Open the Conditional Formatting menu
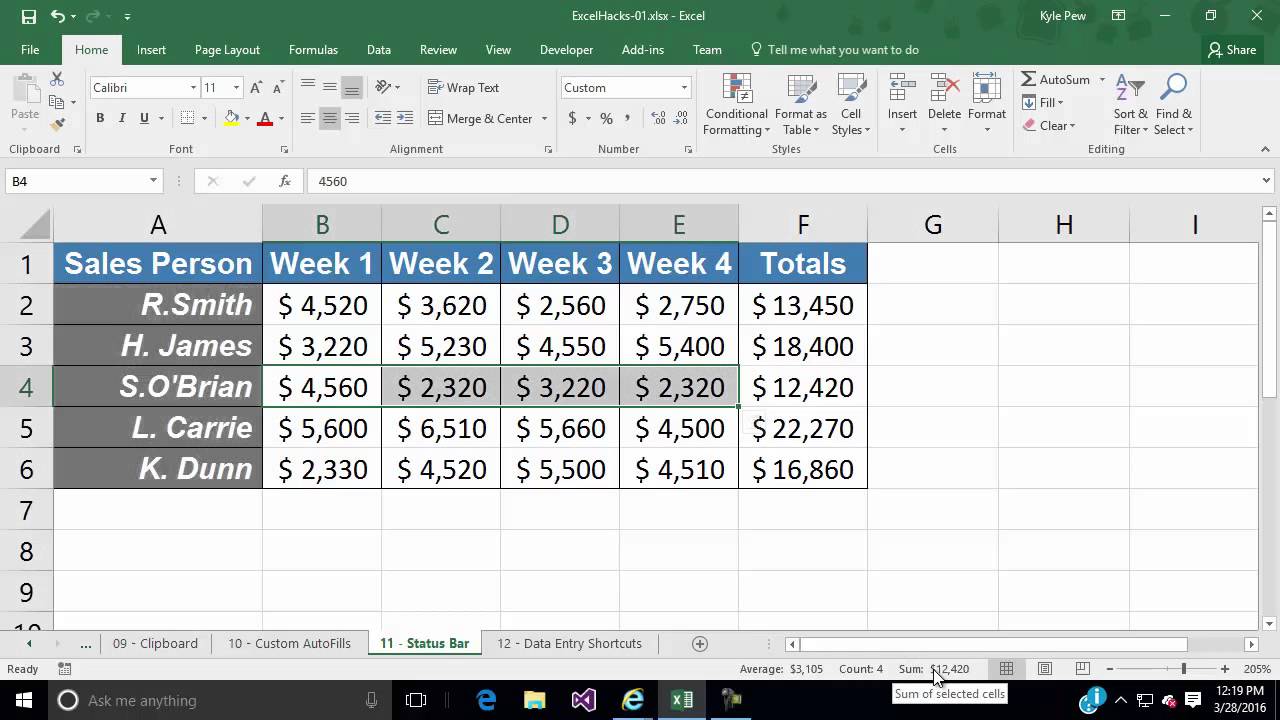The width and height of the screenshot is (1280, 720). [x=737, y=104]
